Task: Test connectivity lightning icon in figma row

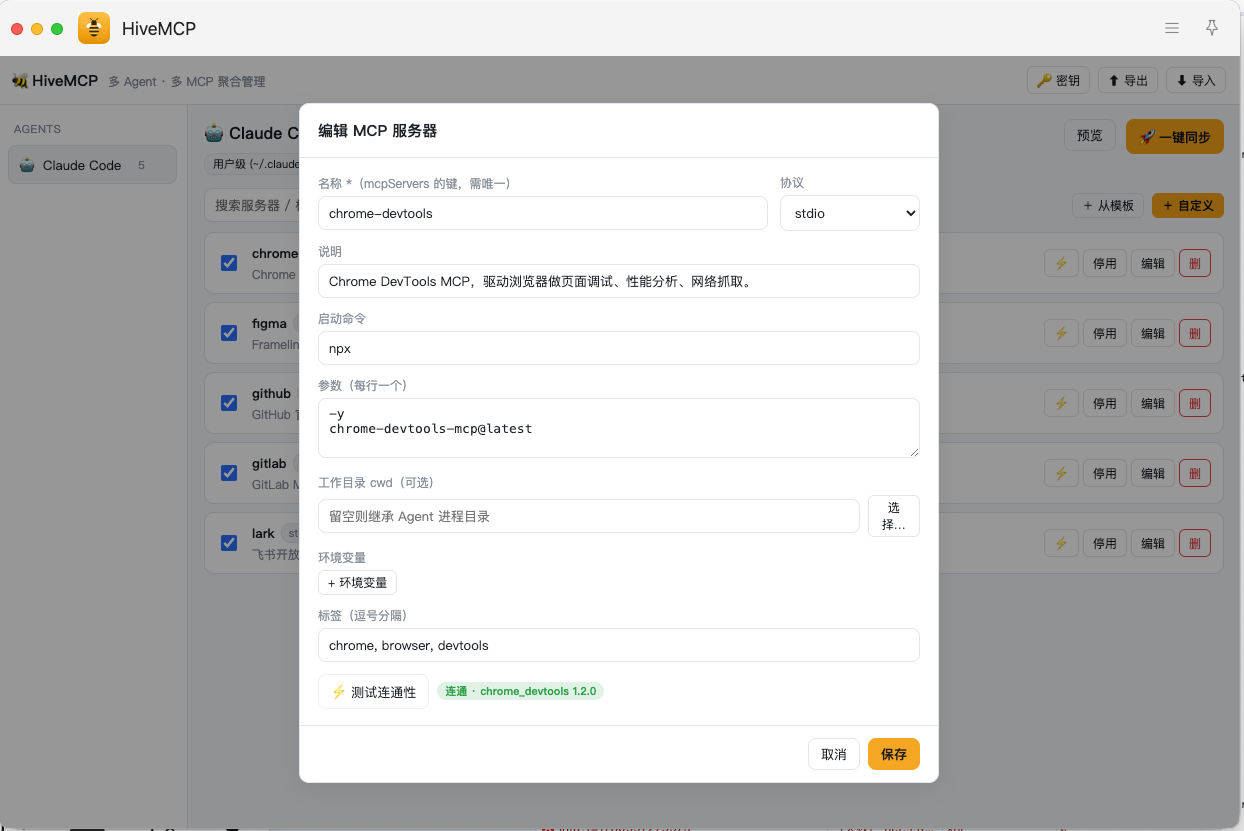Action: 1061,333
